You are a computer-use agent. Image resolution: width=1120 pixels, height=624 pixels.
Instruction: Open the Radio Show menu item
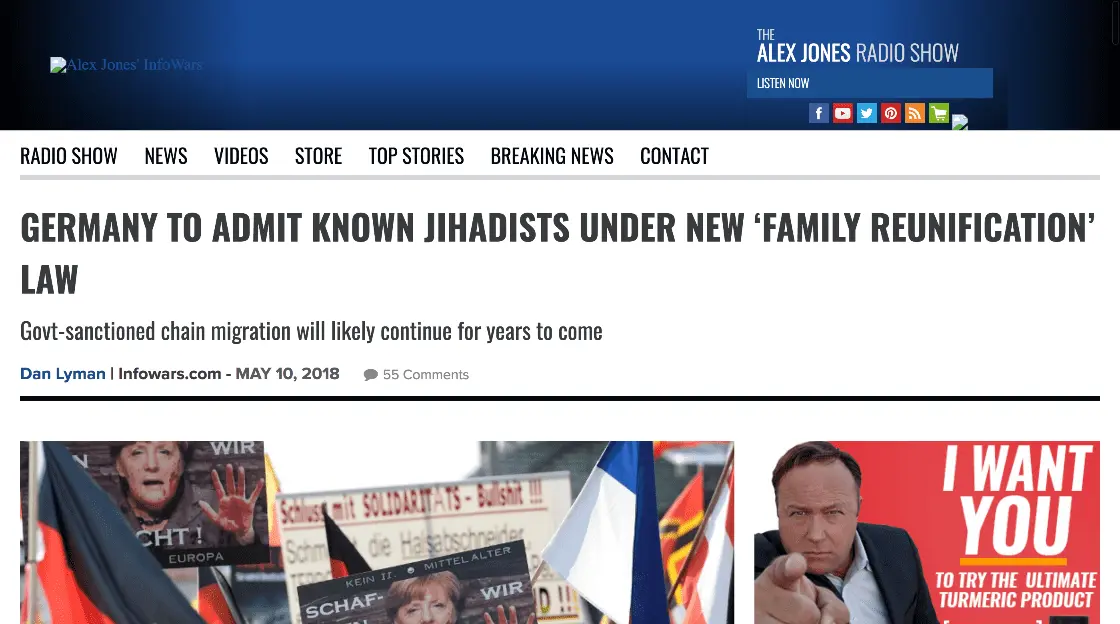point(69,156)
